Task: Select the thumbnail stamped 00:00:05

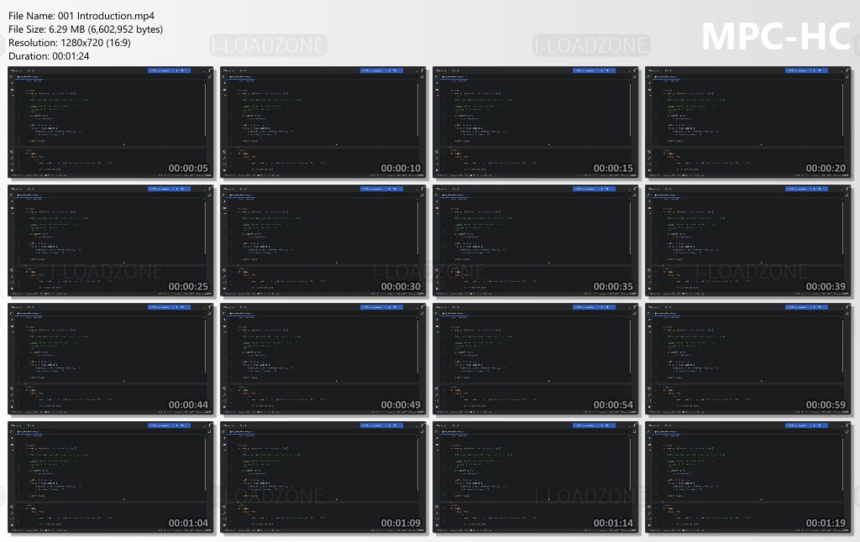Action: coord(111,122)
